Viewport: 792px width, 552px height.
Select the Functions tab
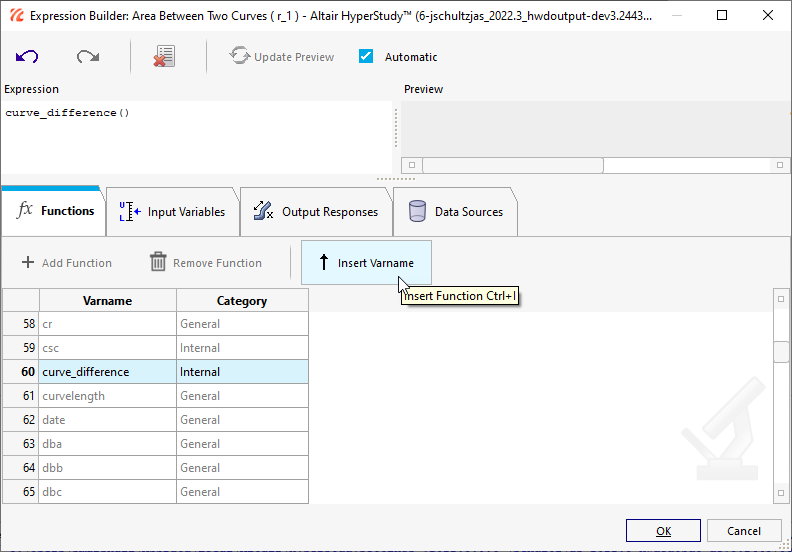56,211
